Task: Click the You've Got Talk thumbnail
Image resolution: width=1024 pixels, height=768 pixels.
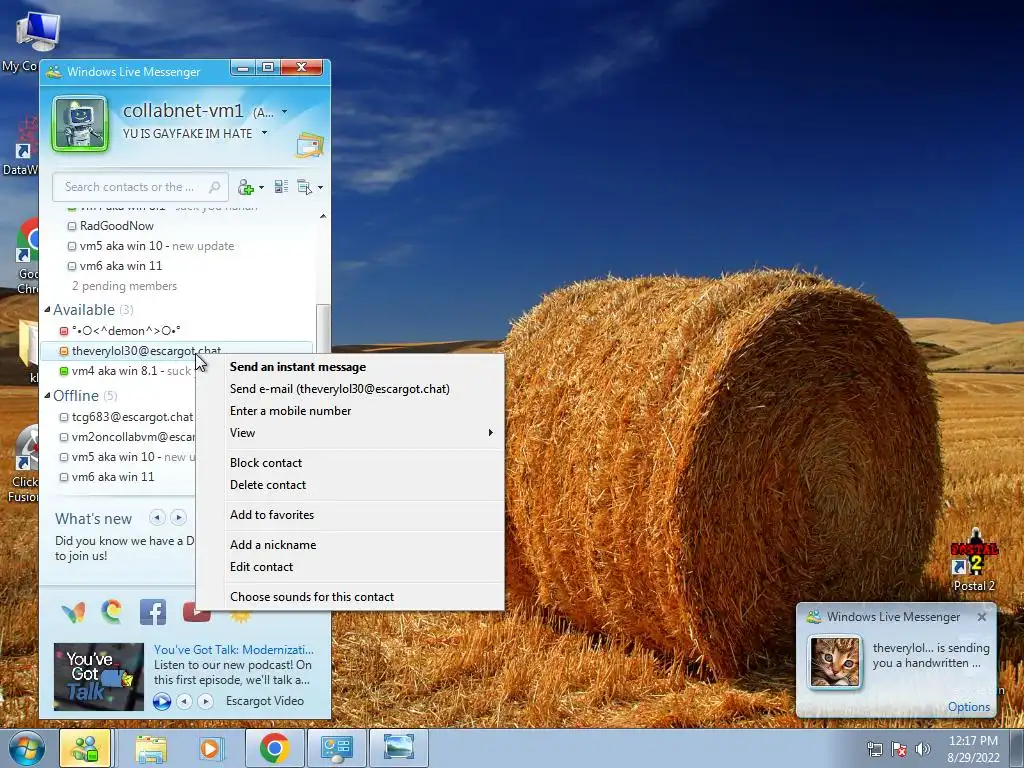Action: pyautogui.click(x=99, y=677)
